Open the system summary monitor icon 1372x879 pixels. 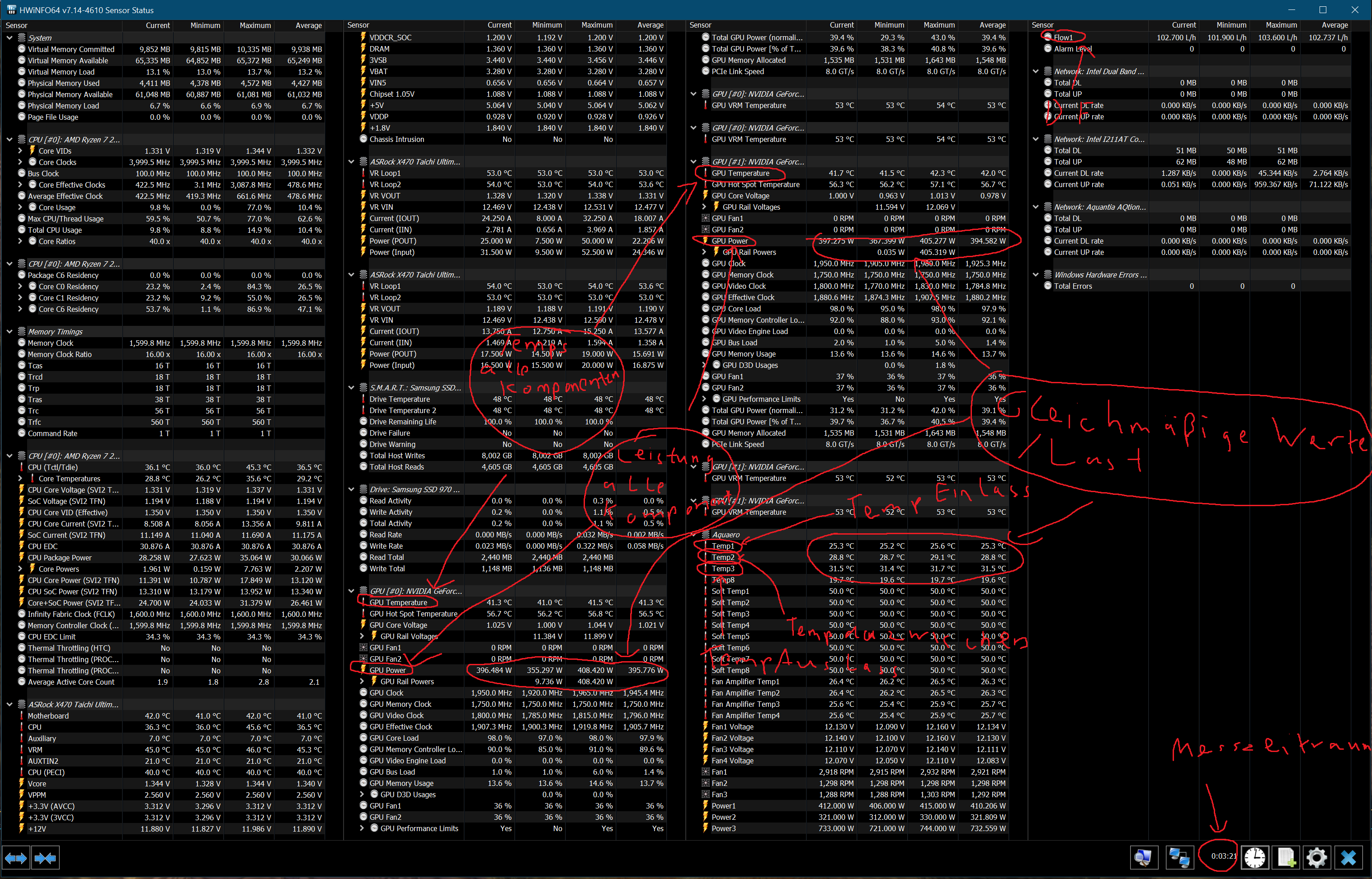[1144, 857]
